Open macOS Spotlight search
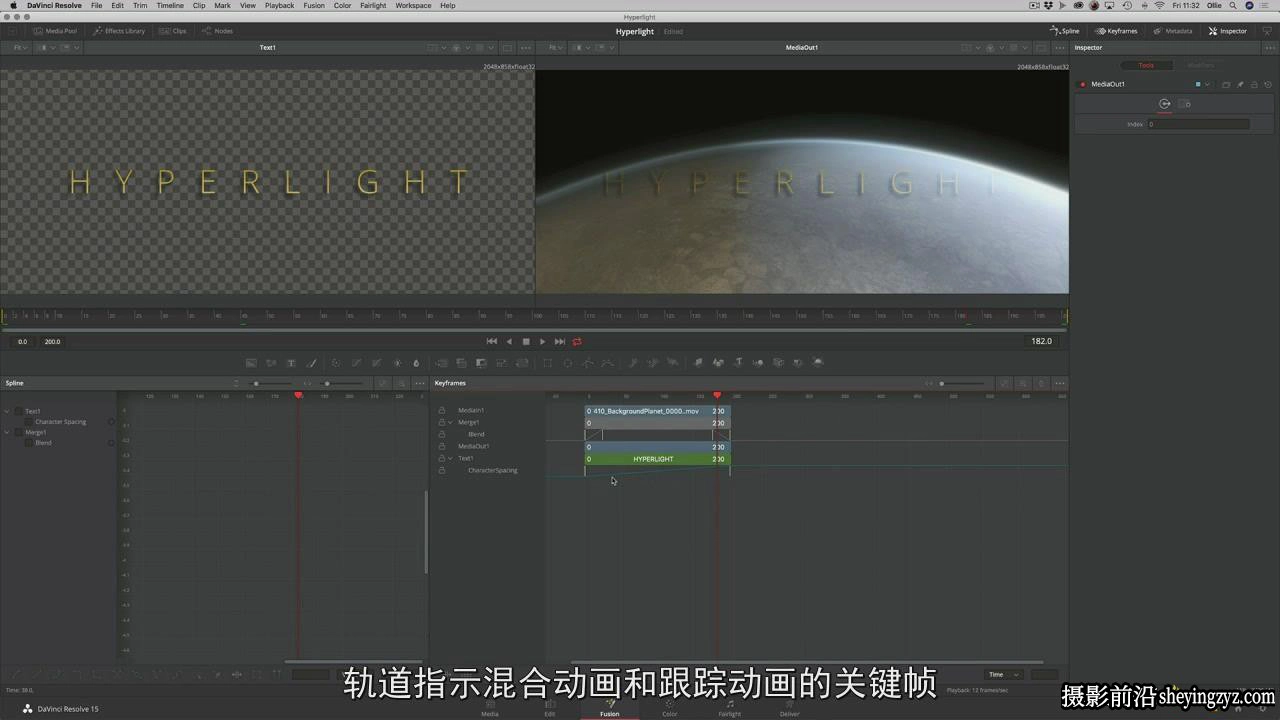 click(x=1231, y=5)
